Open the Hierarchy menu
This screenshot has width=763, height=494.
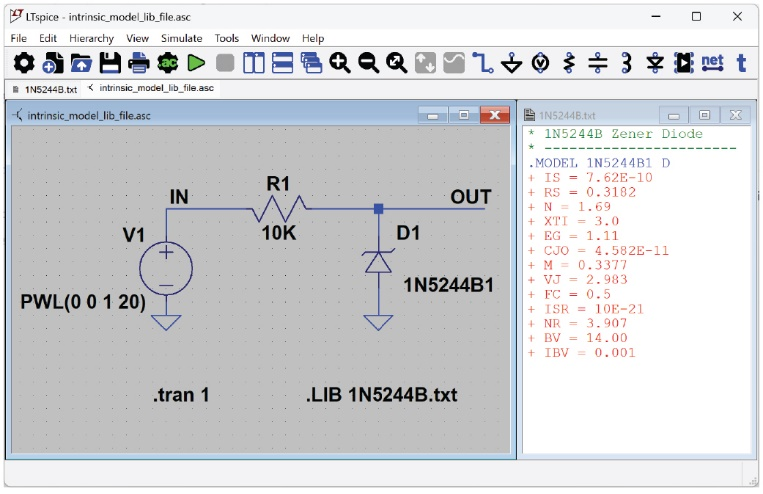tap(92, 38)
